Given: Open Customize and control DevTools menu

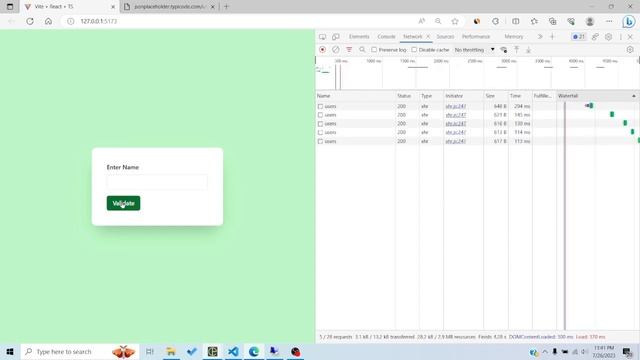Looking at the screenshot, I should (621, 37).
